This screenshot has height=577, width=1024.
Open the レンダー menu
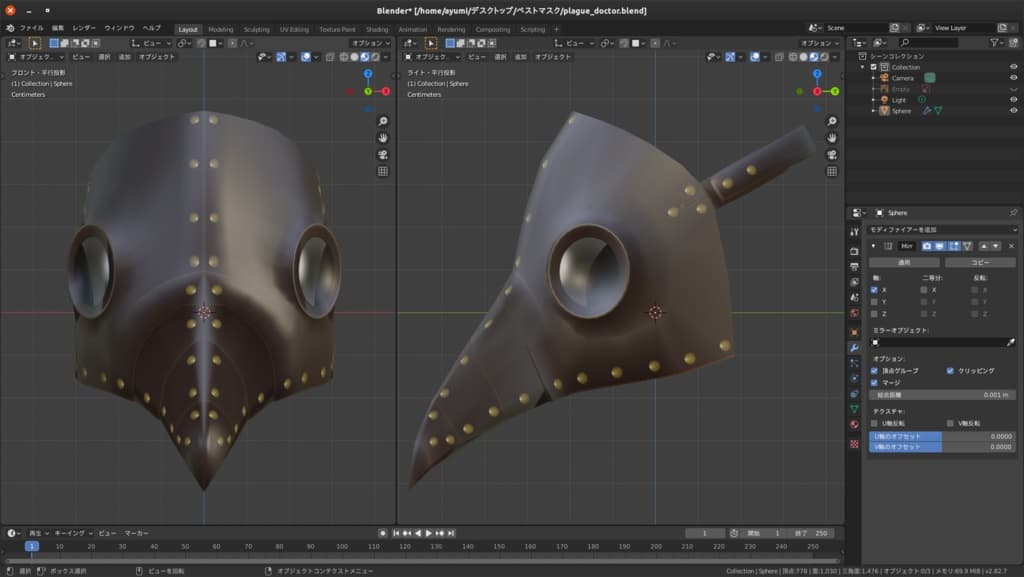pos(84,28)
